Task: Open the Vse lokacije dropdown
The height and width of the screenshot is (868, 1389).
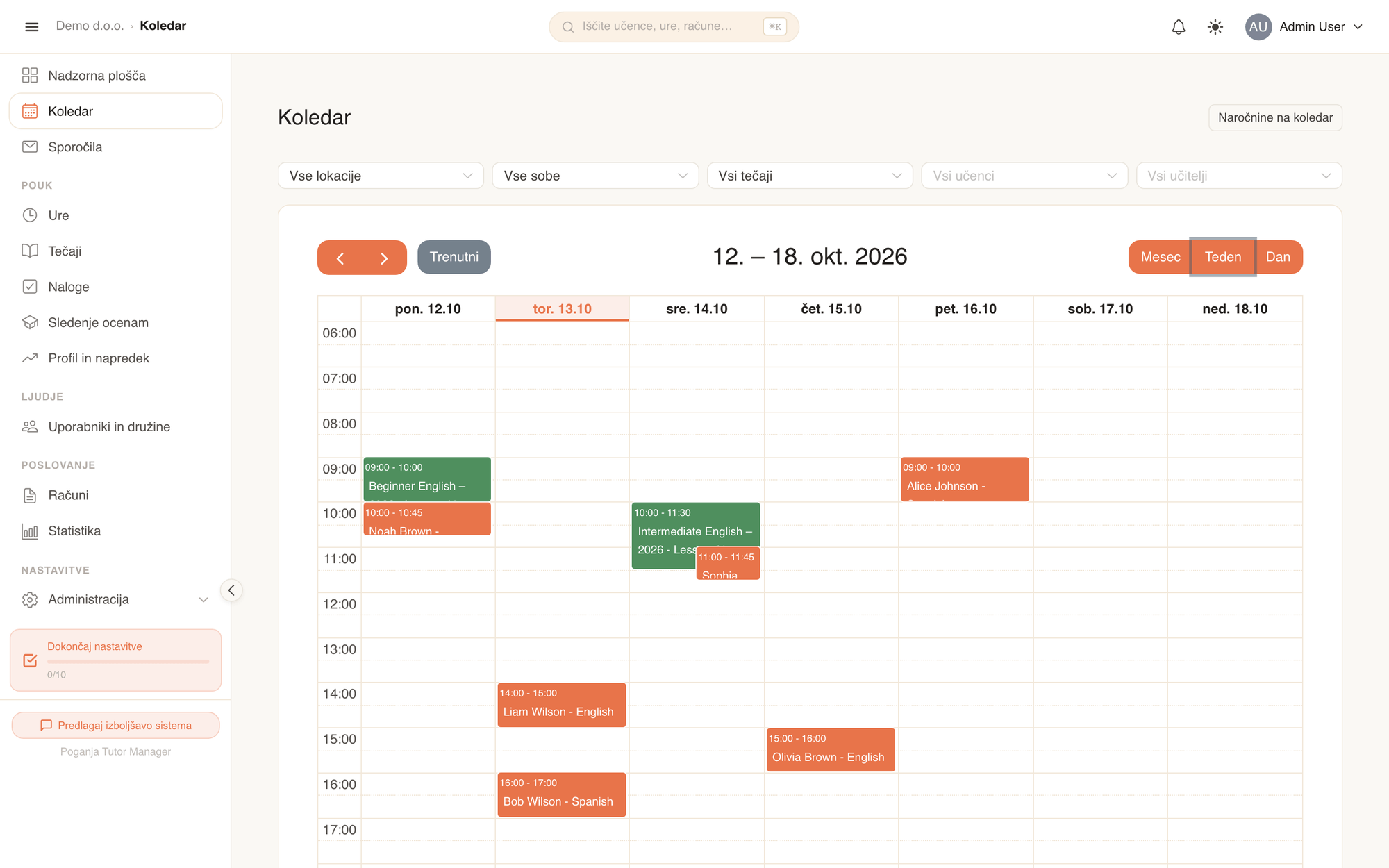Action: point(381,176)
